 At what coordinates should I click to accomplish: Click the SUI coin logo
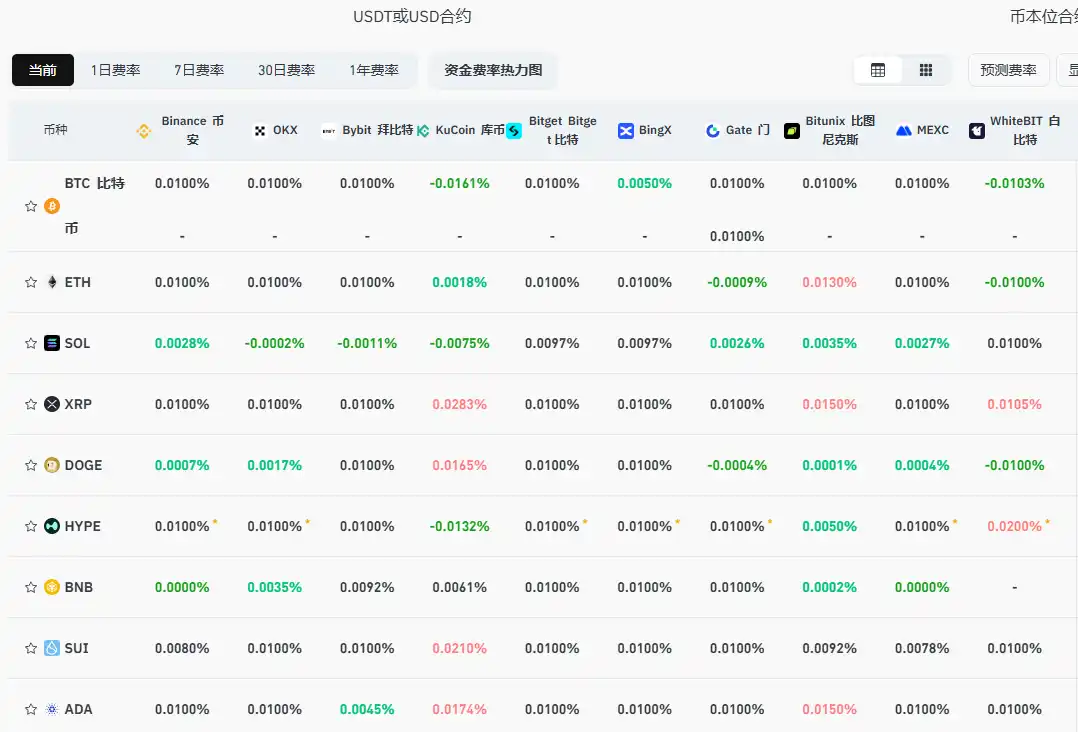point(52,648)
